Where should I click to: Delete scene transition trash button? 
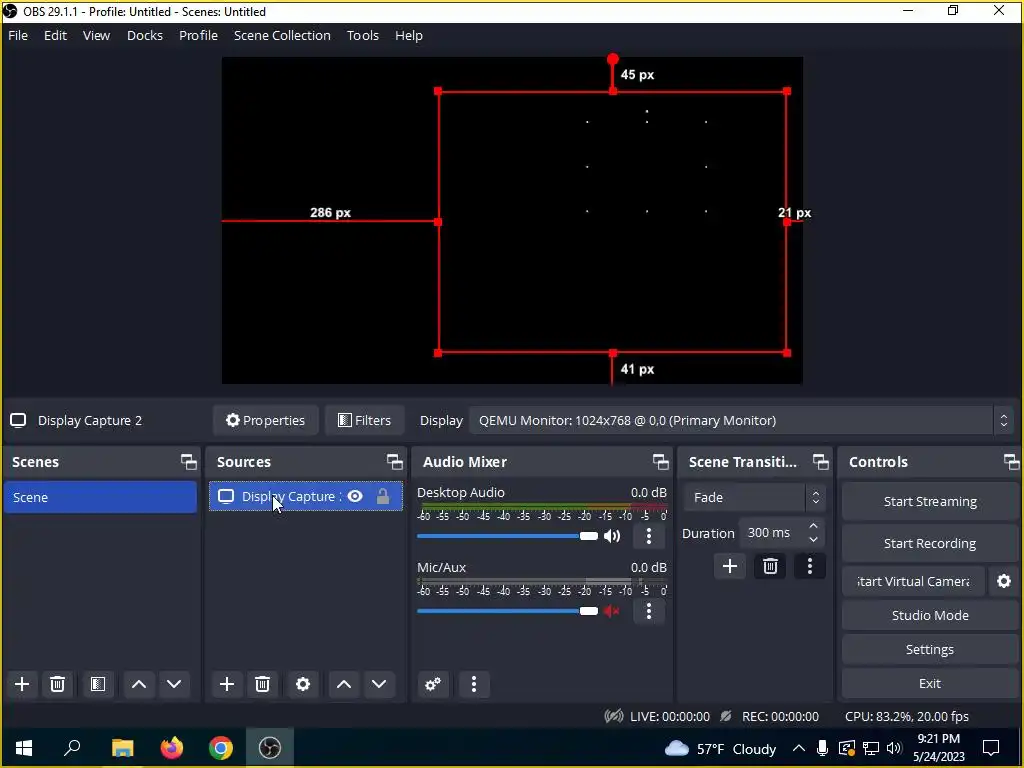tap(770, 566)
